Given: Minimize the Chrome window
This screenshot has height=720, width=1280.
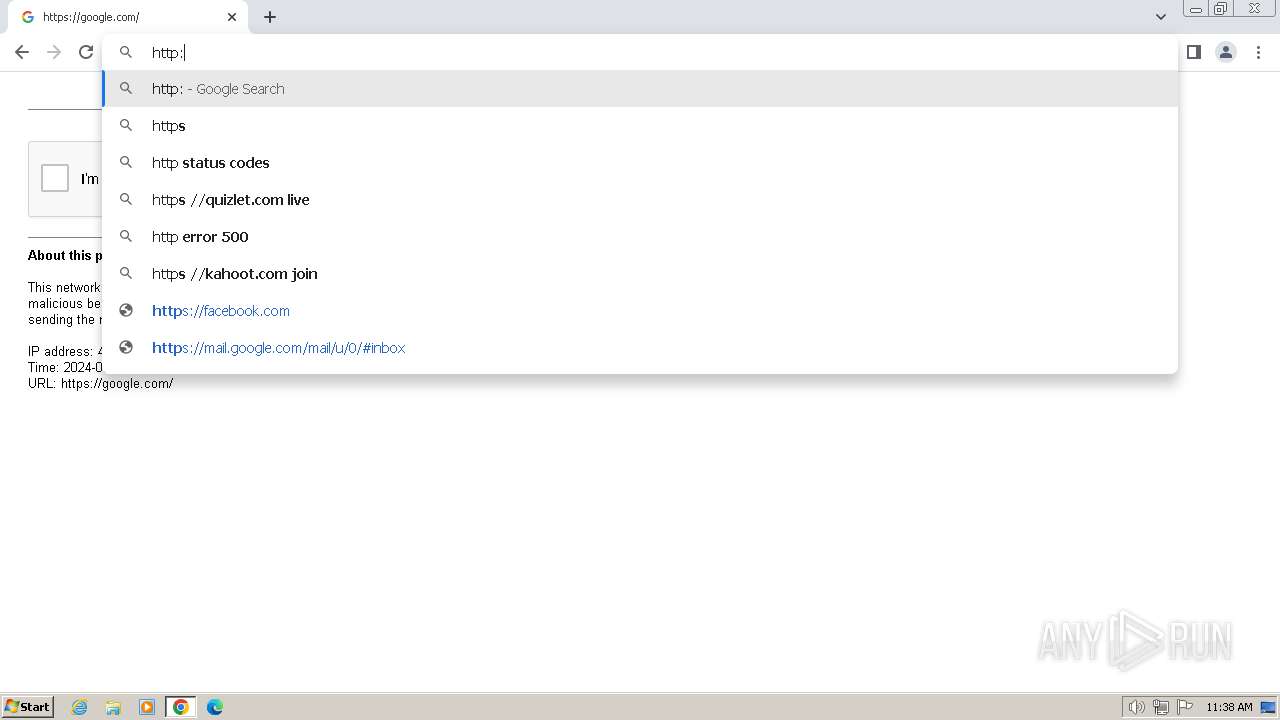Looking at the screenshot, I should 1196,8.
